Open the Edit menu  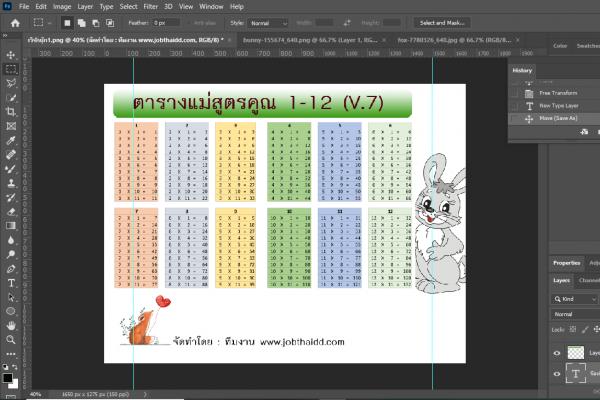[x=41, y=7]
